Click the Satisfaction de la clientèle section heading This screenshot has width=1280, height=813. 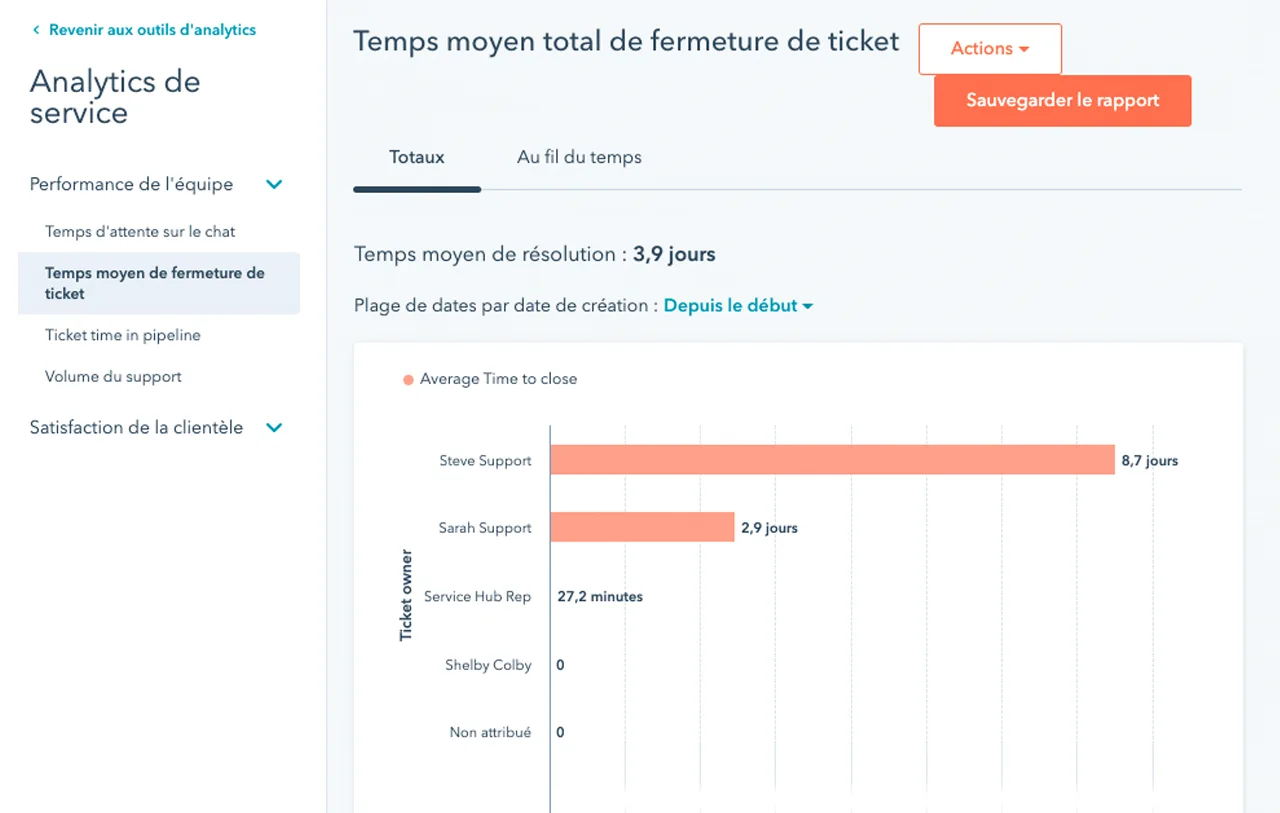136,428
